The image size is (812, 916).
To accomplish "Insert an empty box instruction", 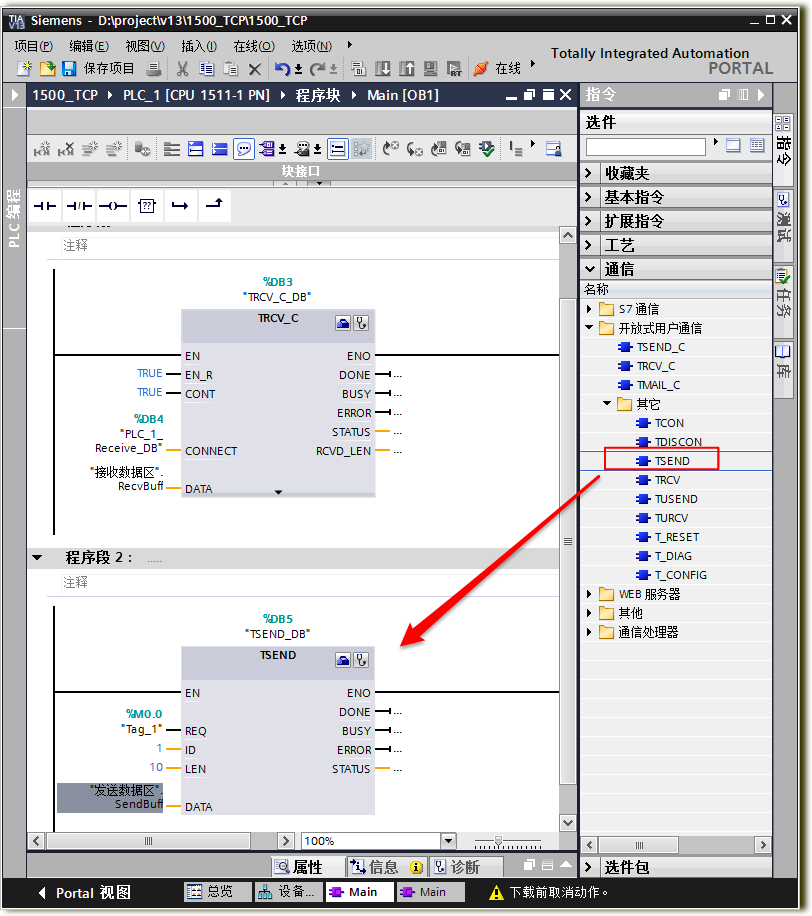I will [x=147, y=206].
